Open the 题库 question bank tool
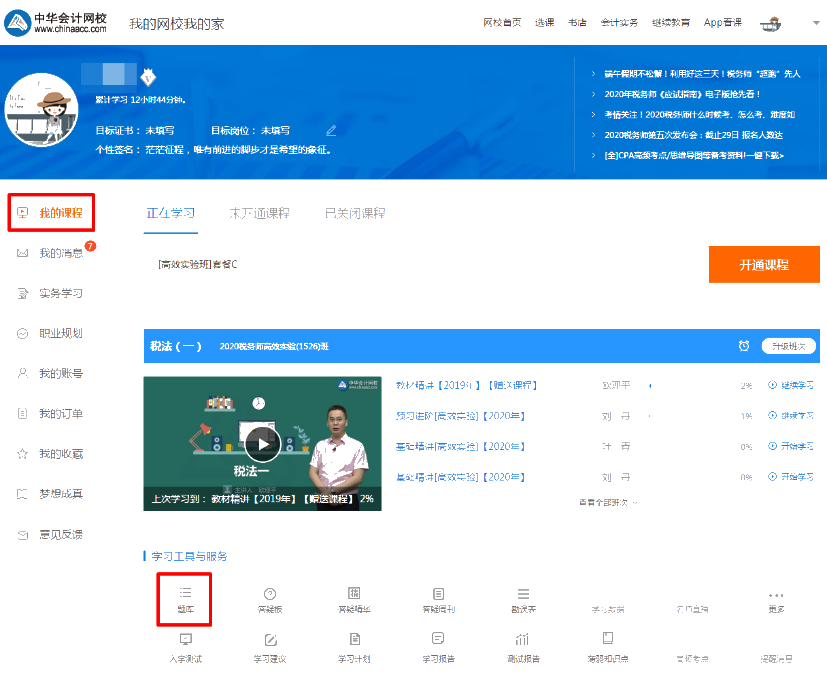Viewport: 827px width, 681px height. [184, 598]
